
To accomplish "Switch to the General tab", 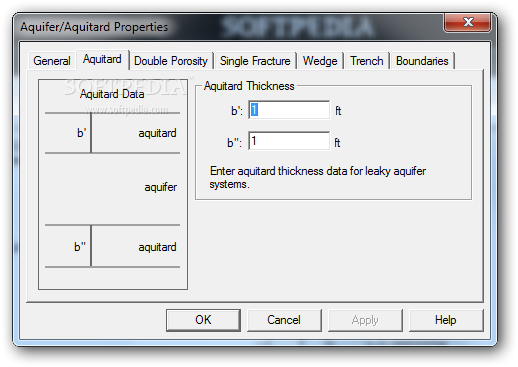I will click(52, 61).
